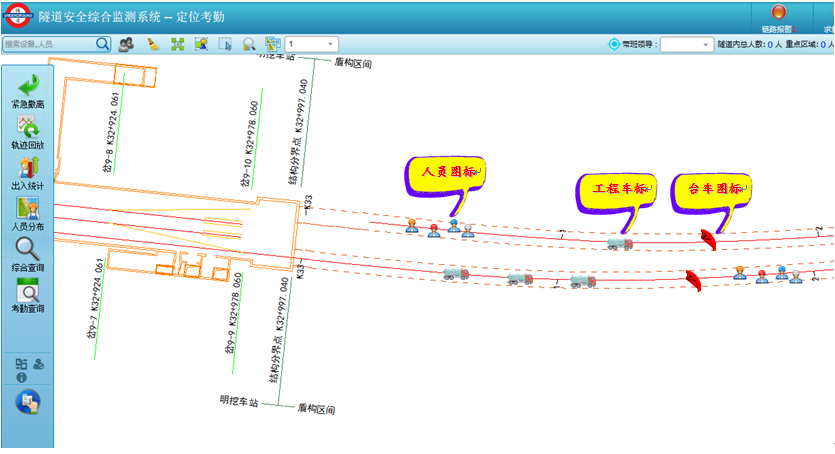Click the search magnifier button
The image size is (835, 454).
coord(103,44)
